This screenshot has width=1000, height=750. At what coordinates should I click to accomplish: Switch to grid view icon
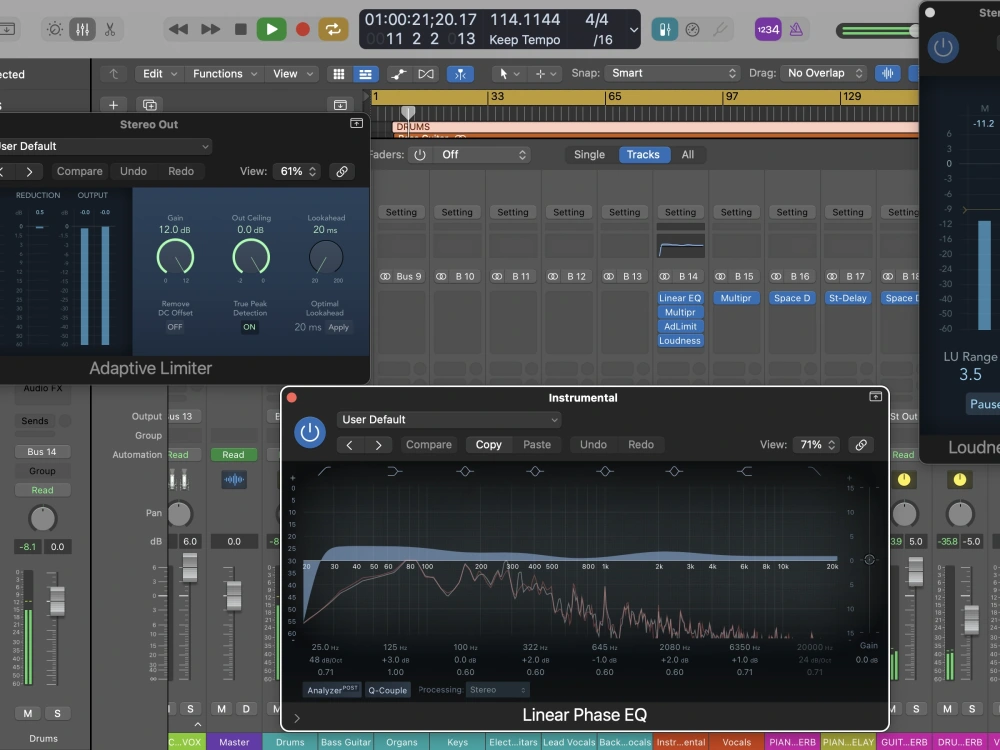point(339,74)
